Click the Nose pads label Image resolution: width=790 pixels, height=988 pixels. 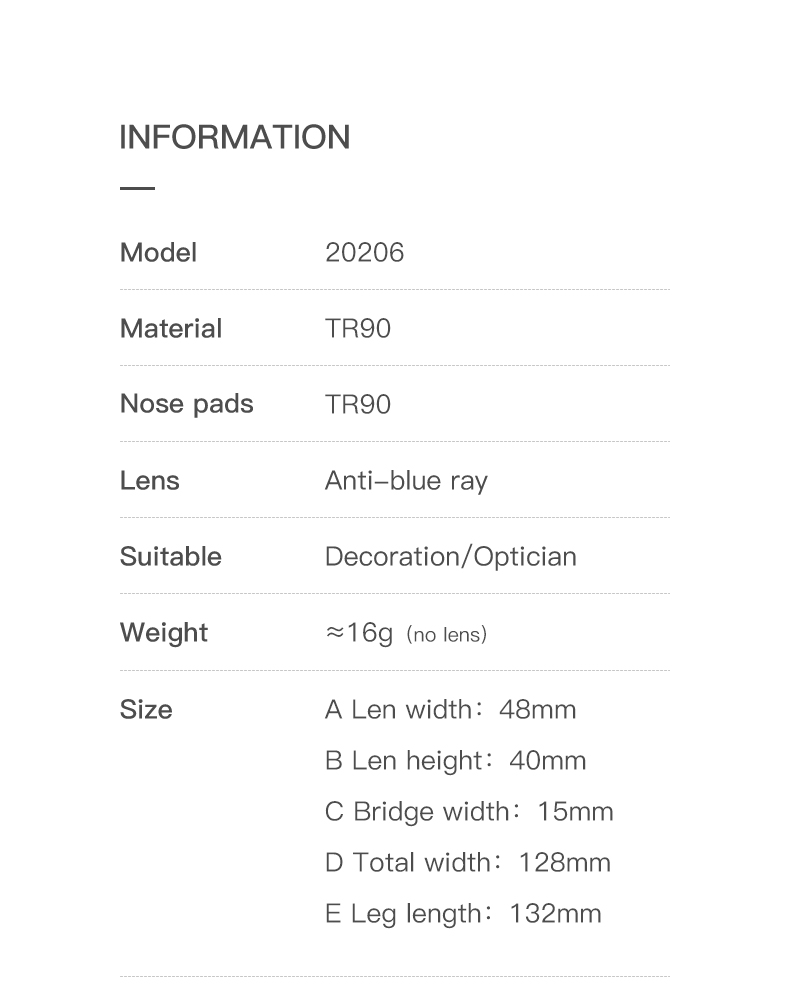(x=186, y=404)
